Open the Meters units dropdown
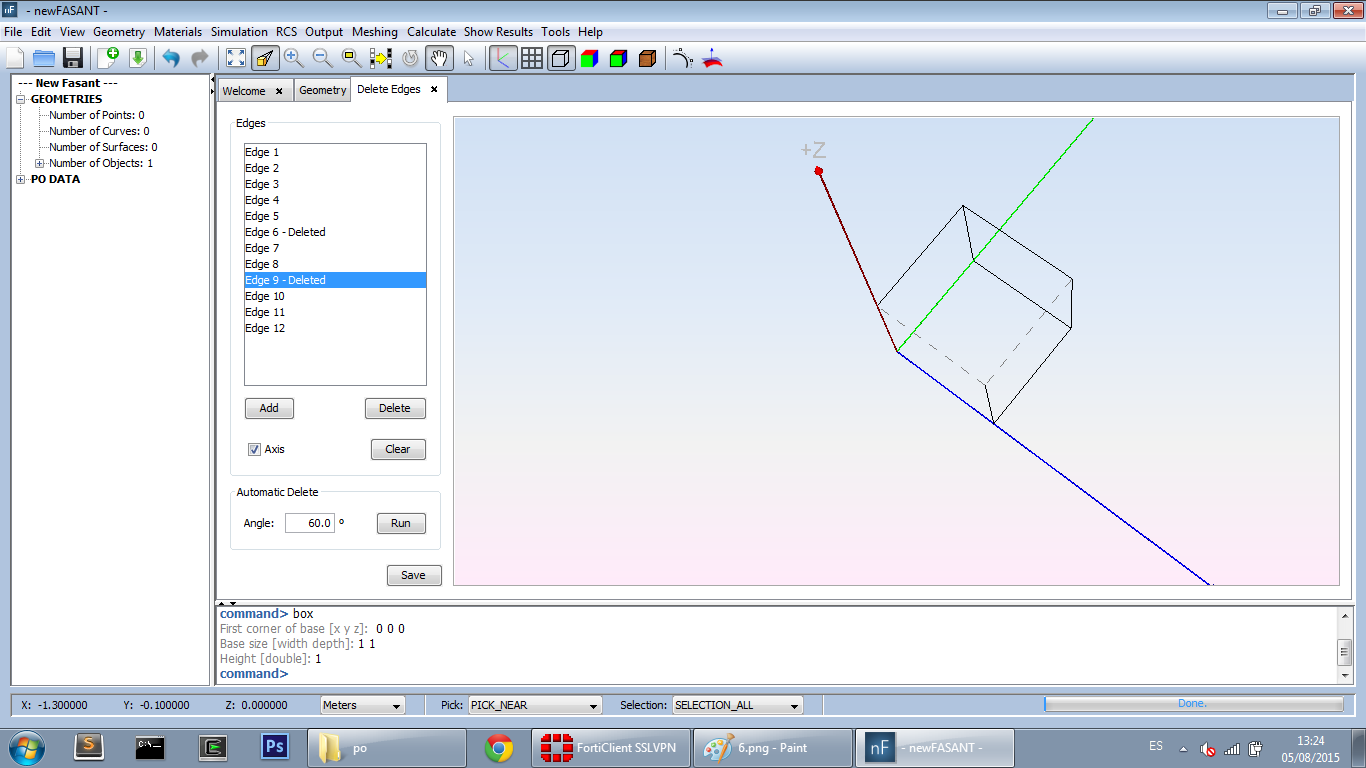Image resolution: width=1366 pixels, height=768 pixels. pos(362,705)
